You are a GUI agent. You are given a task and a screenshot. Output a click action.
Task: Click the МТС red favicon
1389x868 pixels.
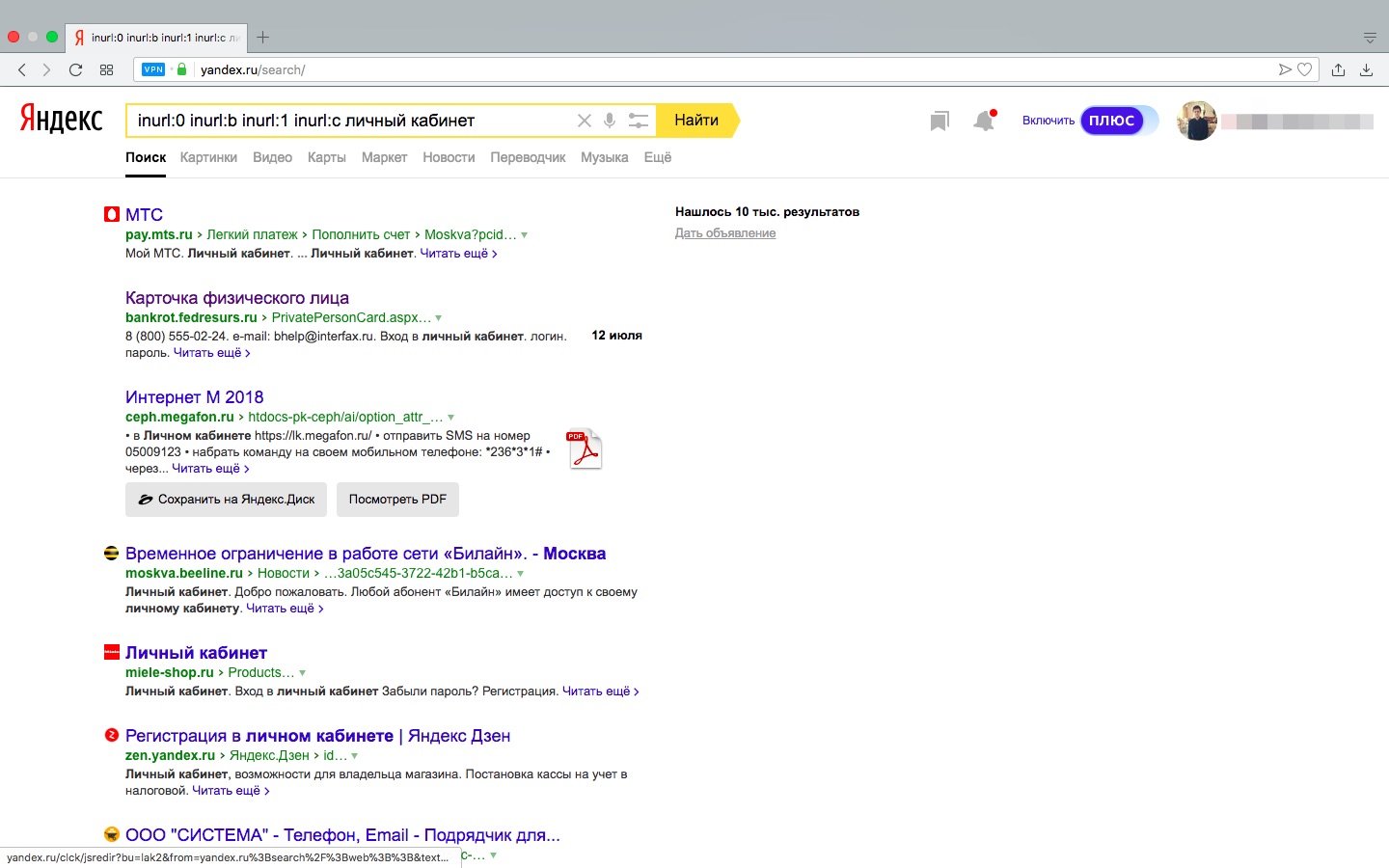pos(112,214)
